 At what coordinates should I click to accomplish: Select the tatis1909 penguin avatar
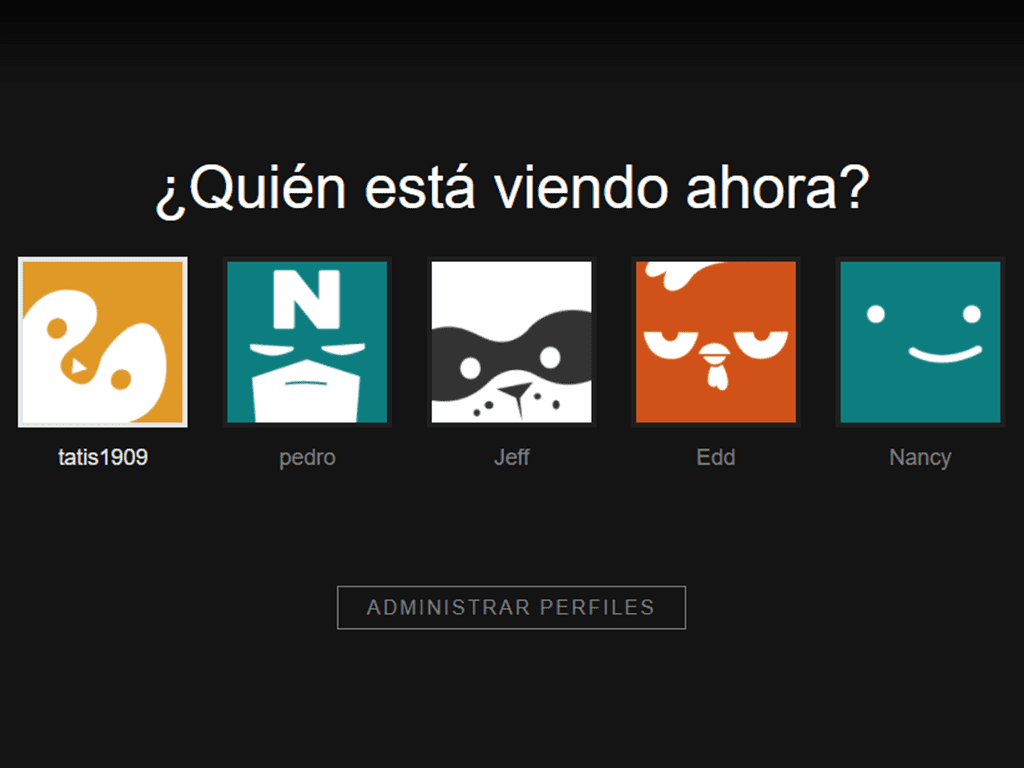pos(103,342)
